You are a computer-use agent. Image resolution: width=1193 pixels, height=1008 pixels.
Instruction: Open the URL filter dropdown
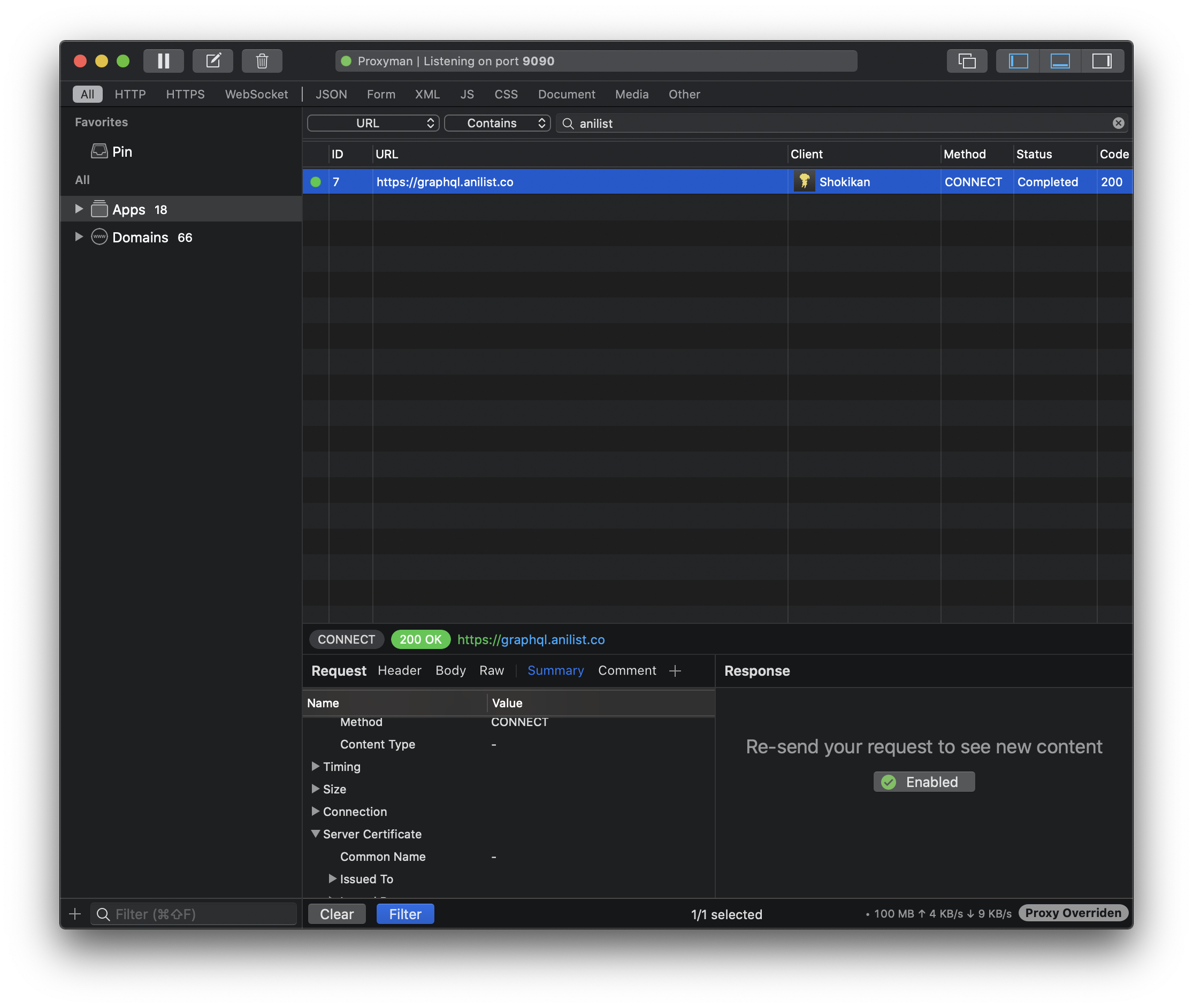[x=371, y=123]
